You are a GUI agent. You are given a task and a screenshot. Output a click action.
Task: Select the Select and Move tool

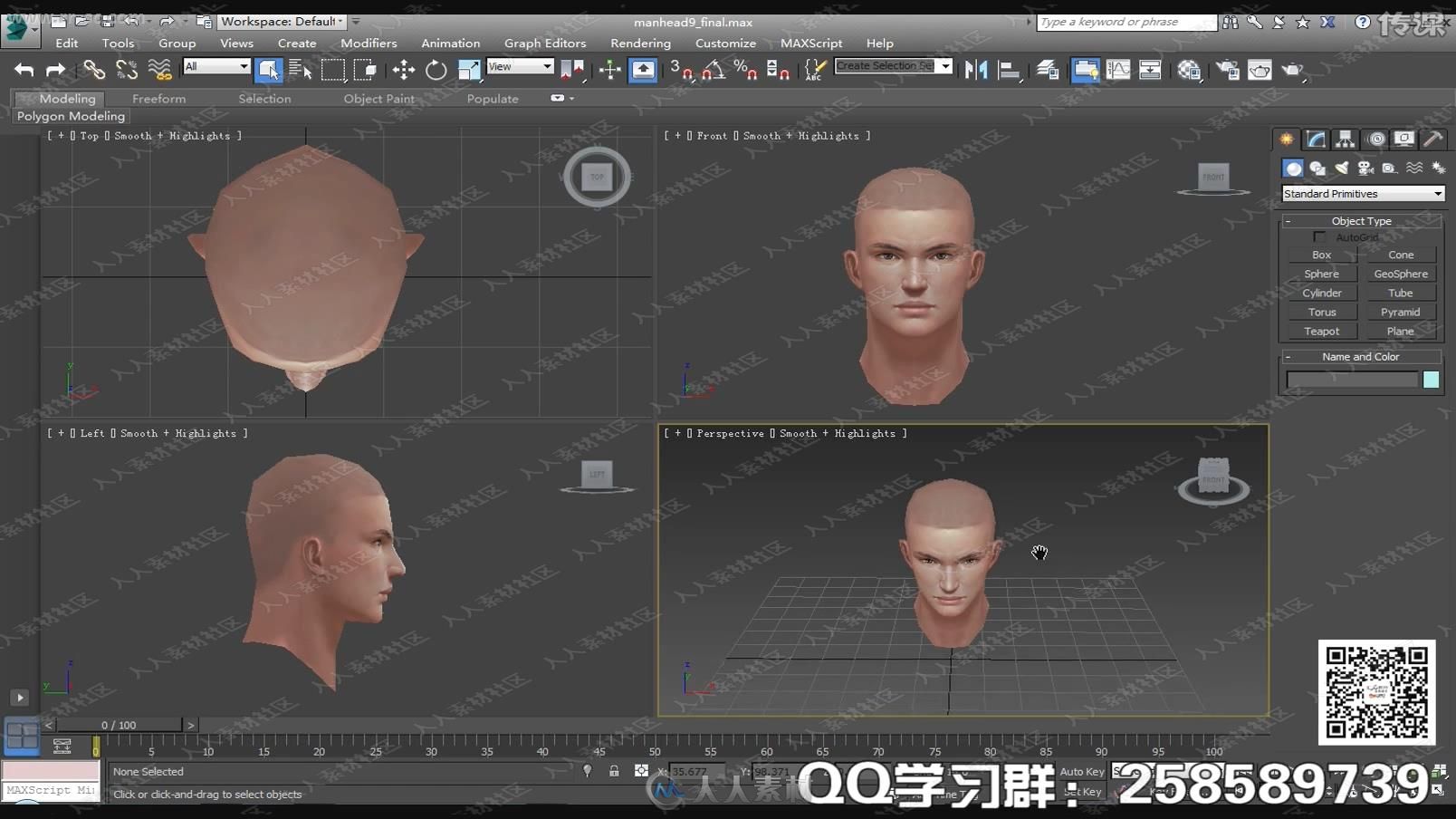404,70
